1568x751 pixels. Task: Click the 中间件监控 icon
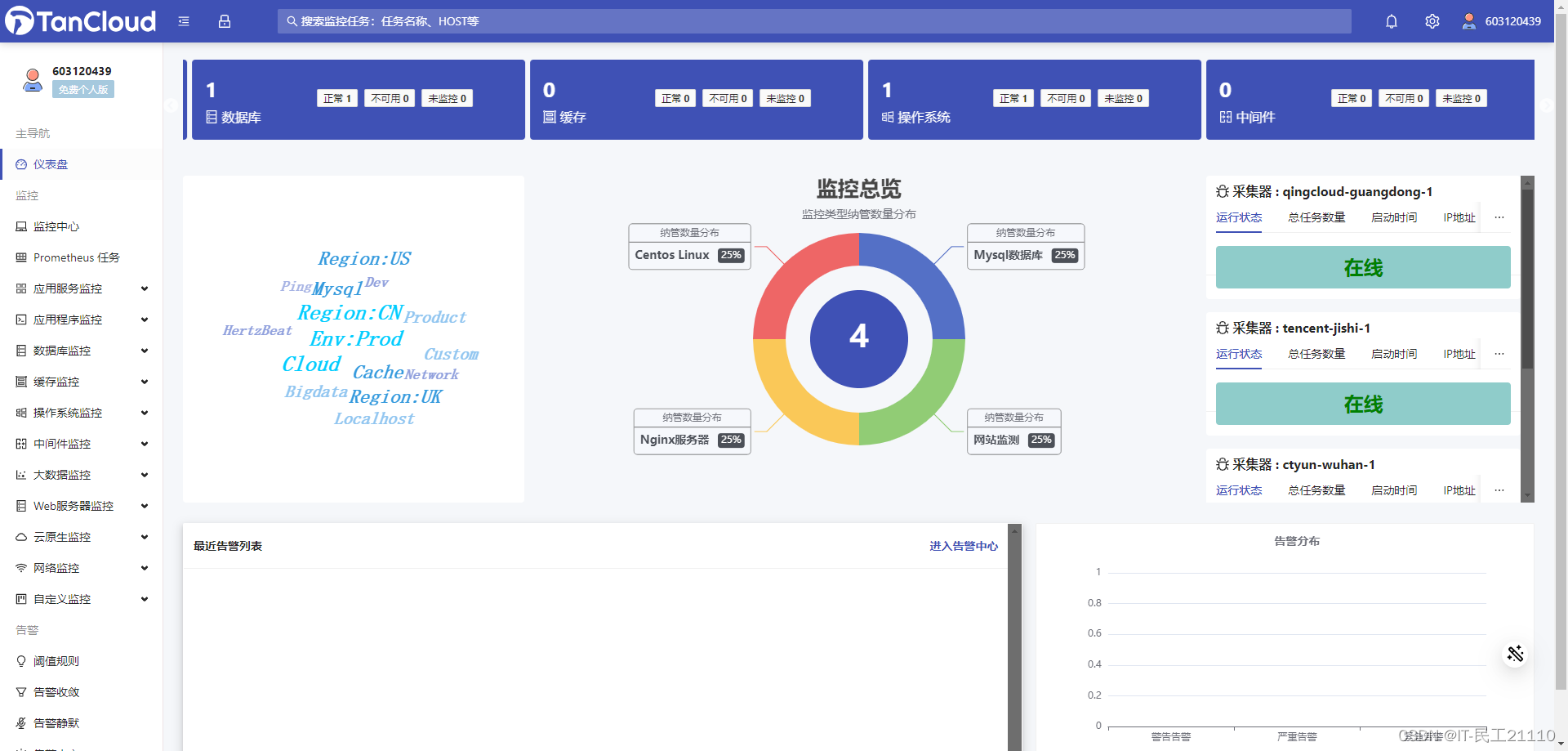point(21,444)
